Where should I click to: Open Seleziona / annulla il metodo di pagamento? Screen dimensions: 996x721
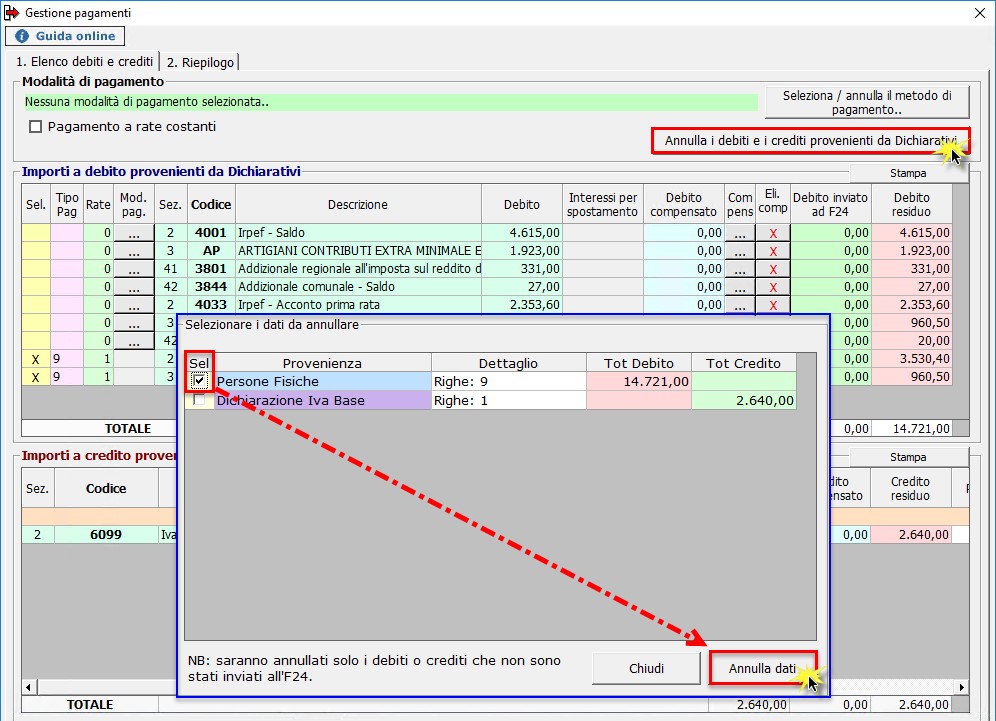(x=867, y=102)
